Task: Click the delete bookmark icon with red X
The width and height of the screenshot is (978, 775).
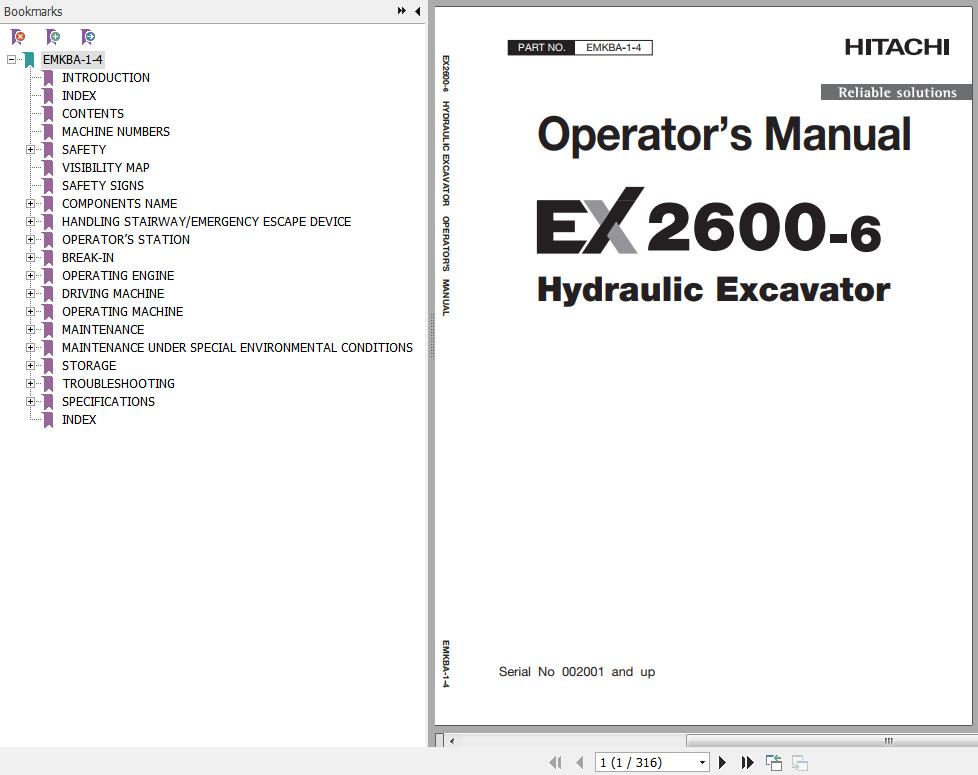Action: coord(19,37)
